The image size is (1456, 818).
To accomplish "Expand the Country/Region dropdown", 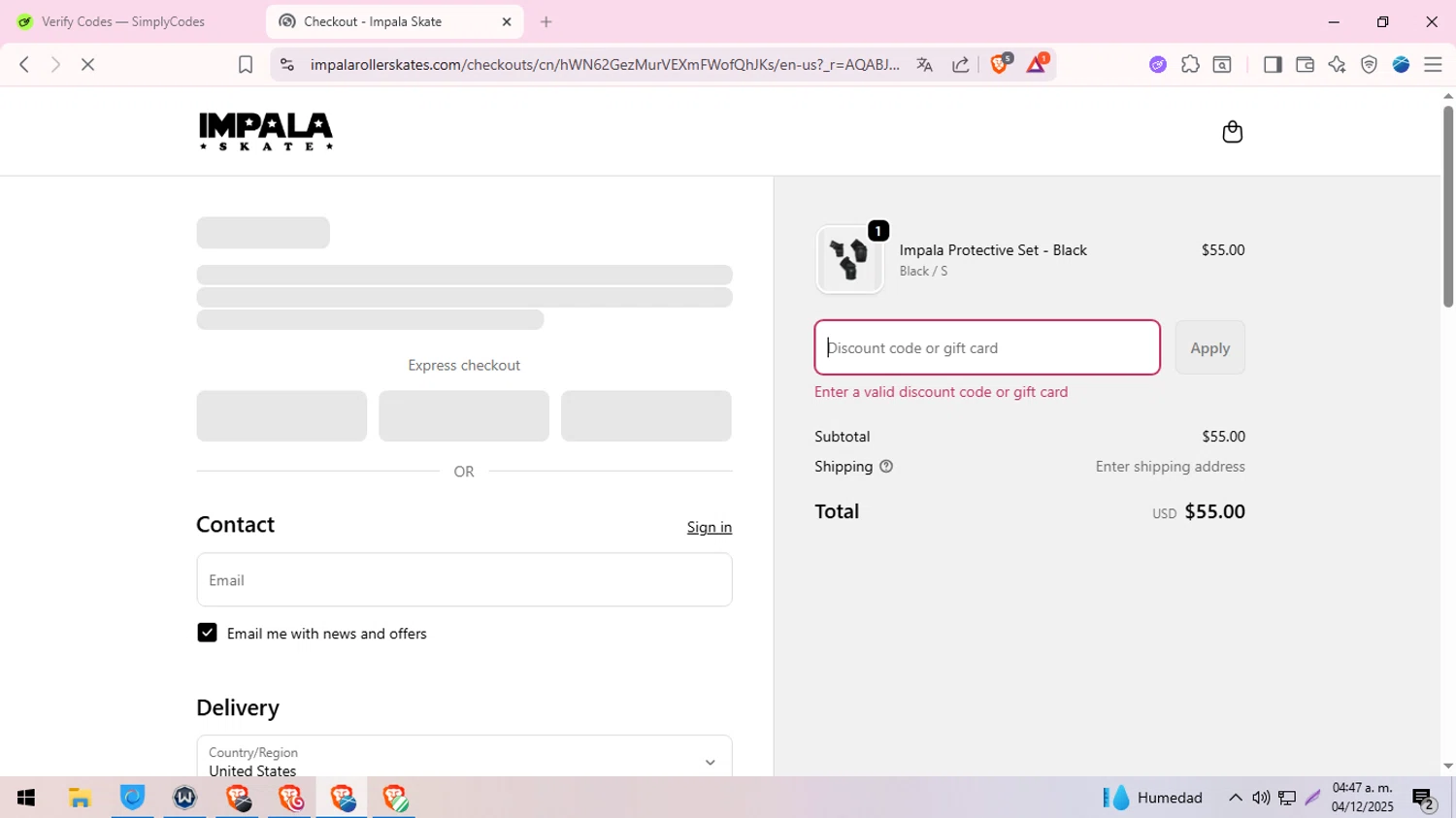I will [464, 761].
